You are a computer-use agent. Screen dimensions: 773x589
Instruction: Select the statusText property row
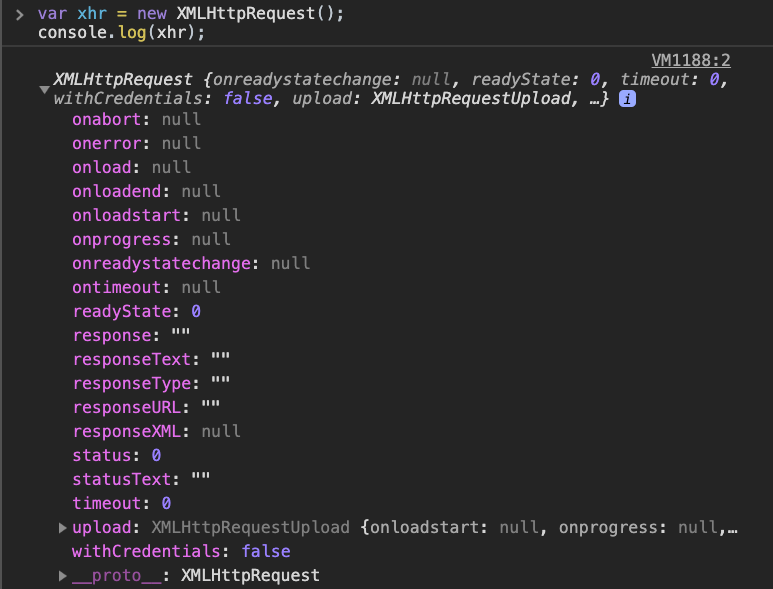point(141,480)
